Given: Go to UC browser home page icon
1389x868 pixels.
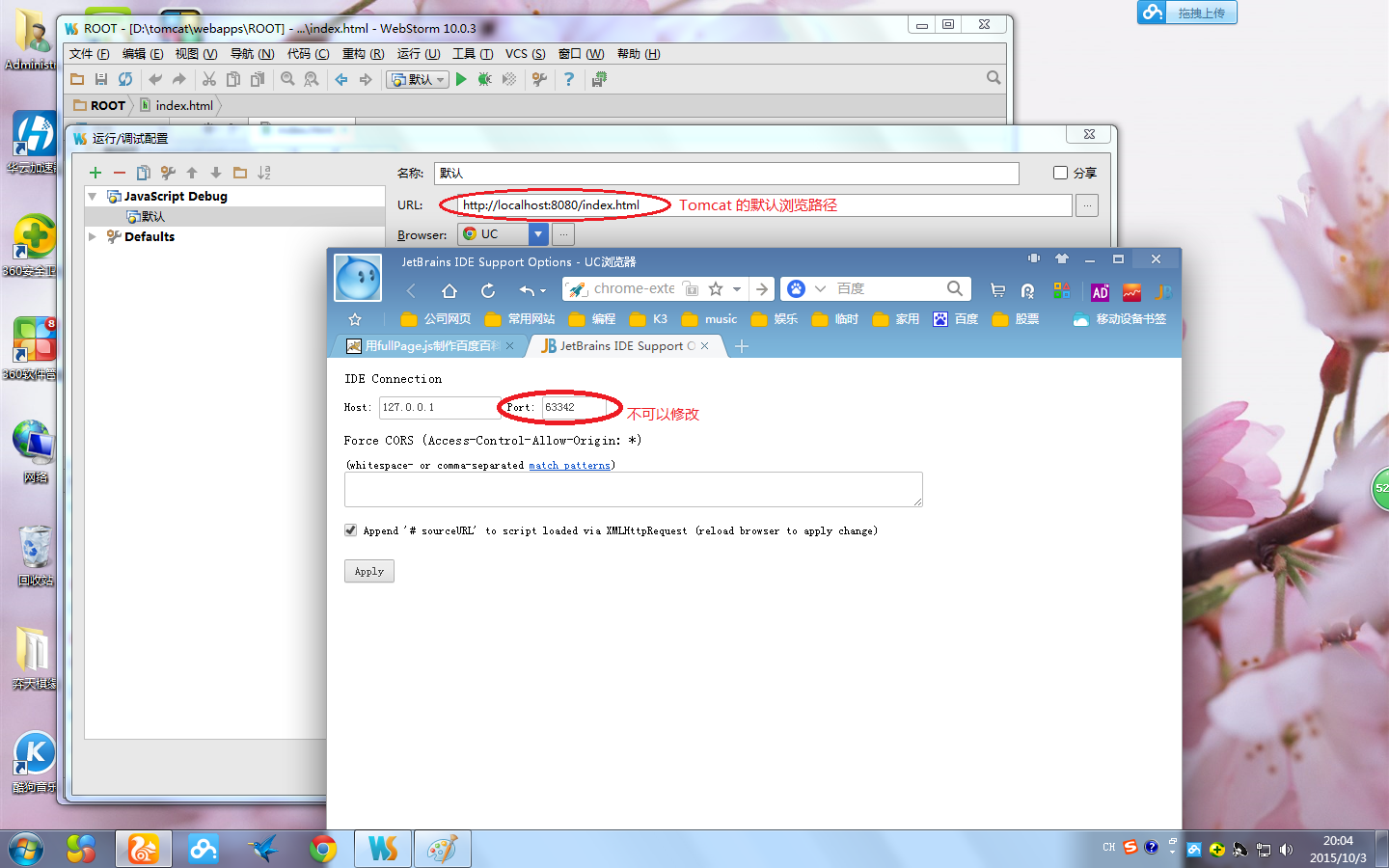Looking at the screenshot, I should coord(449,290).
